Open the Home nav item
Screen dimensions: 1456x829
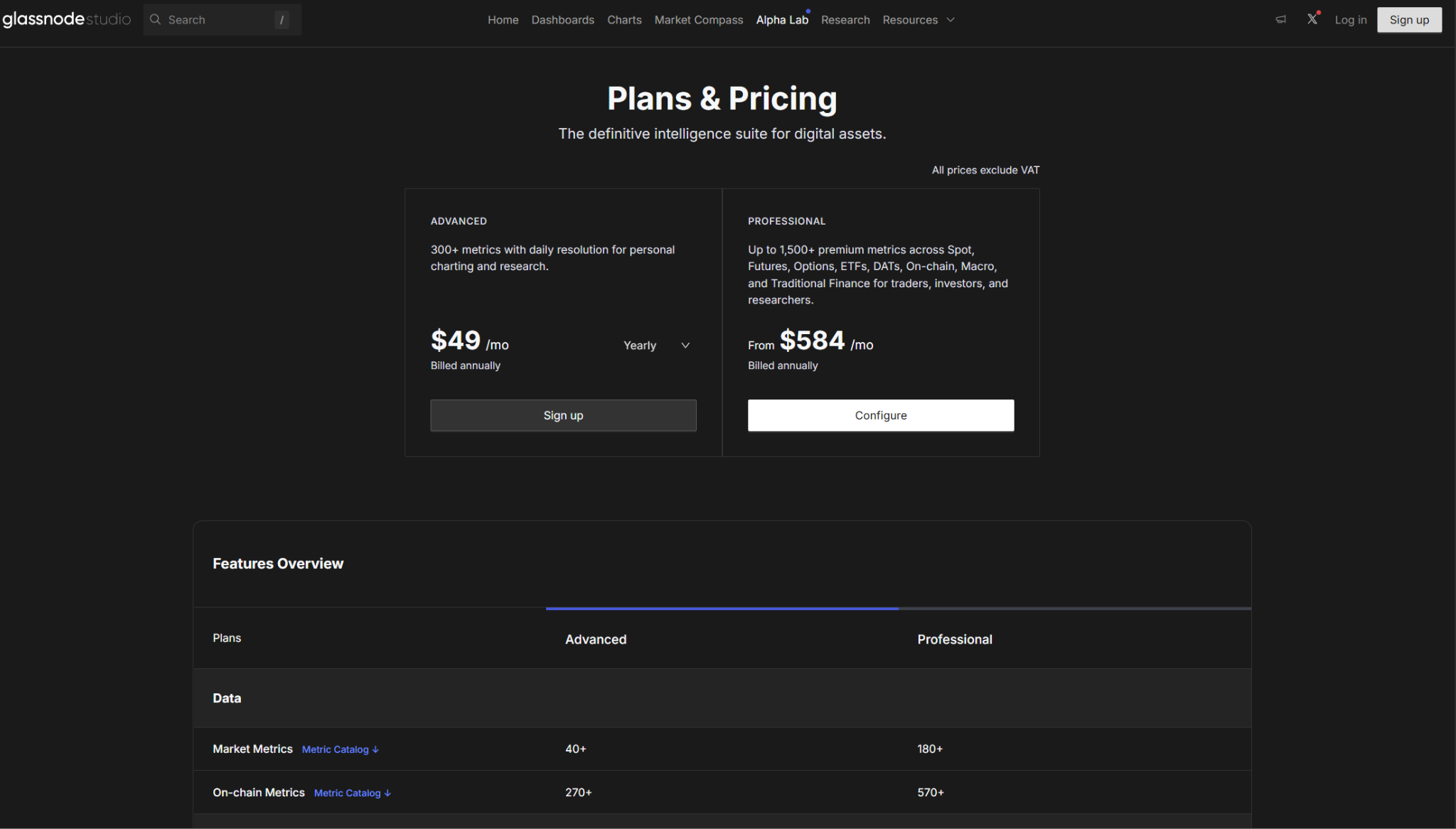tap(503, 20)
